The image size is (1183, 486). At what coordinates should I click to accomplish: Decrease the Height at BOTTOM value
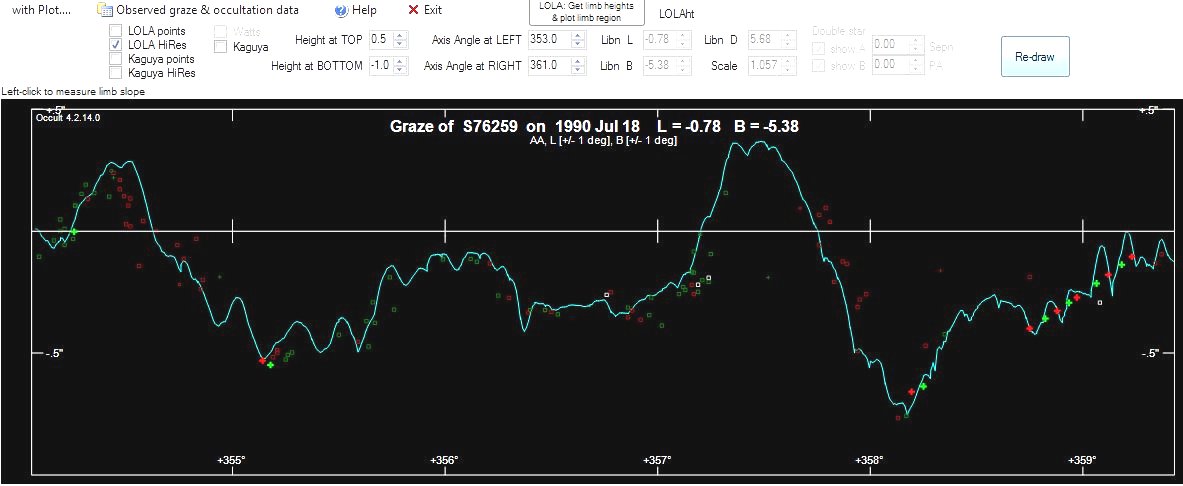(400, 70)
